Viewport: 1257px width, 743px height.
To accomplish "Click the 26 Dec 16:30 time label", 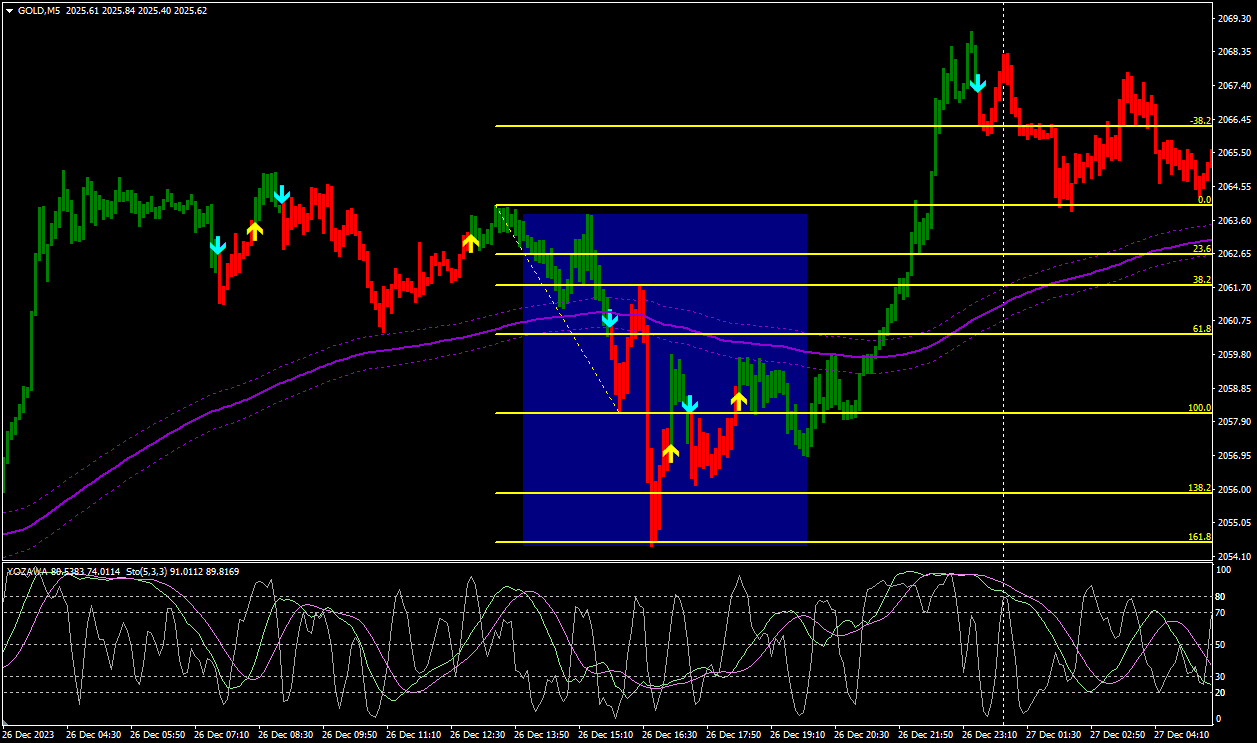I will point(669,734).
